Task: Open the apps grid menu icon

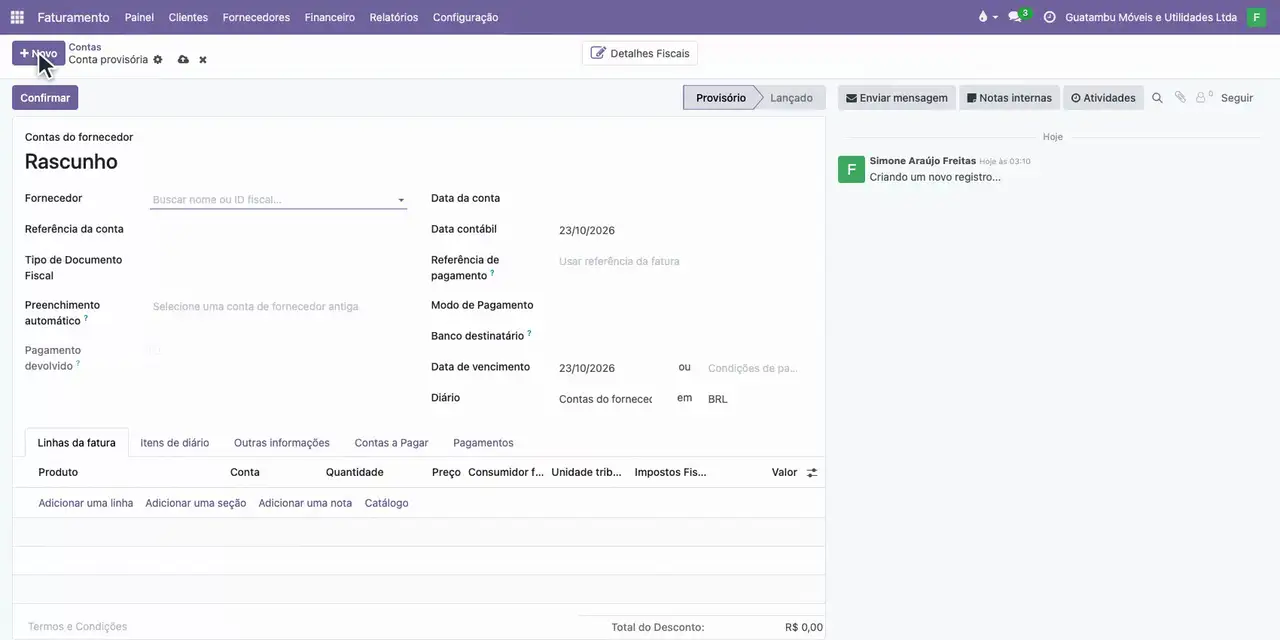Action: (17, 17)
